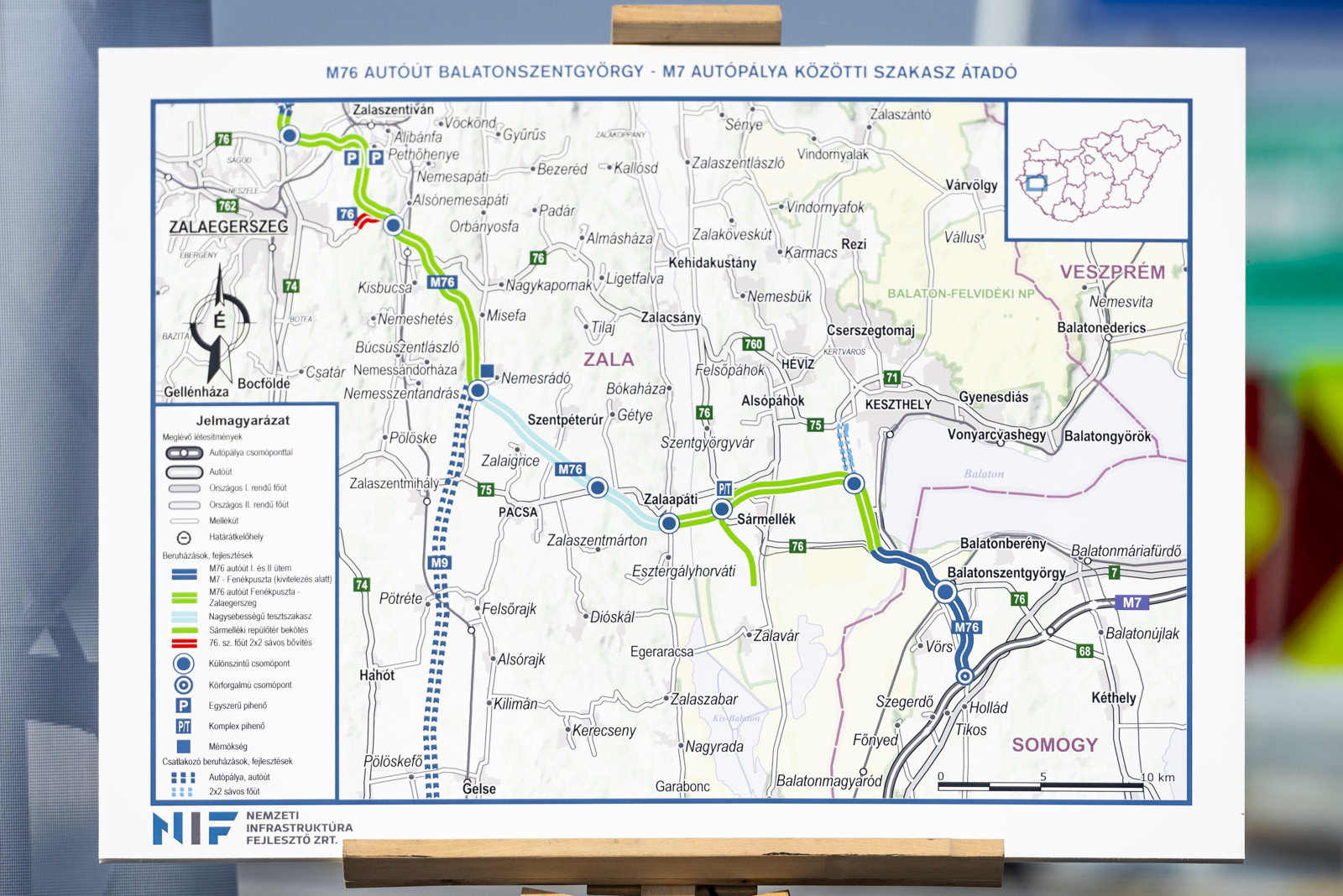The height and width of the screenshot is (896, 1343).
Task: Click the NIF logo at bottom left
Action: click(195, 828)
